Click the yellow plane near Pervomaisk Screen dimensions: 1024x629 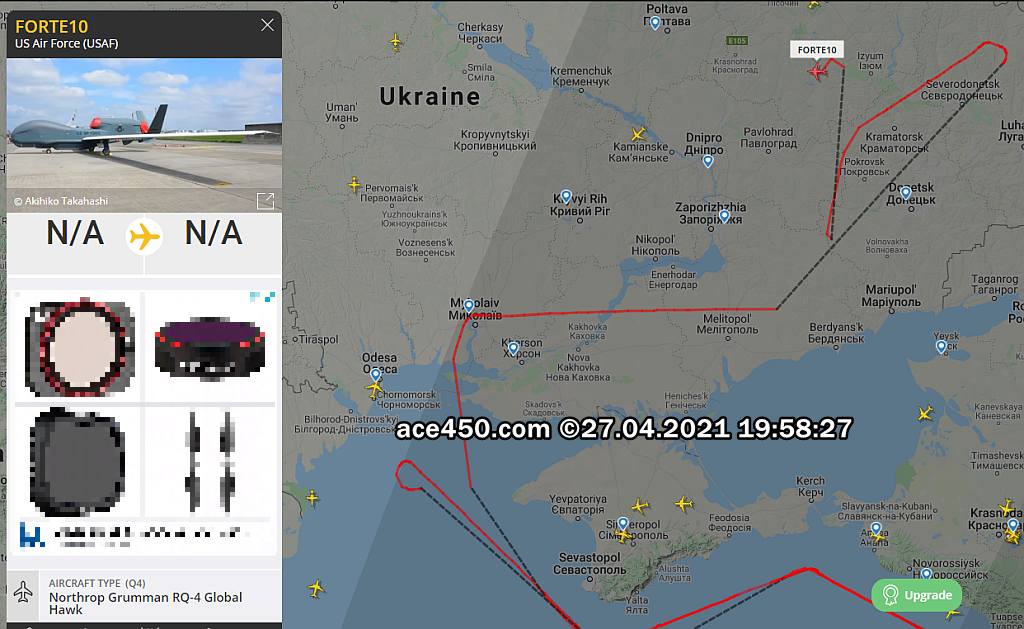point(354,184)
